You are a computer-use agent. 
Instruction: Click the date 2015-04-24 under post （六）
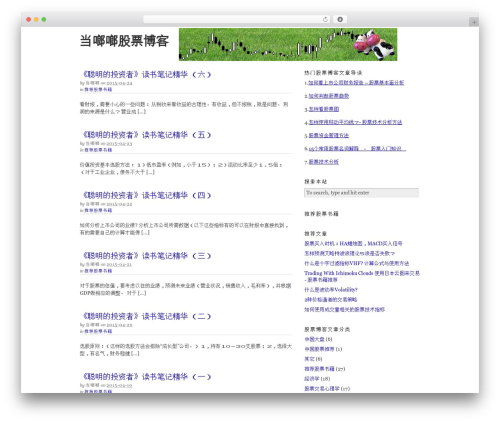(x=119, y=83)
